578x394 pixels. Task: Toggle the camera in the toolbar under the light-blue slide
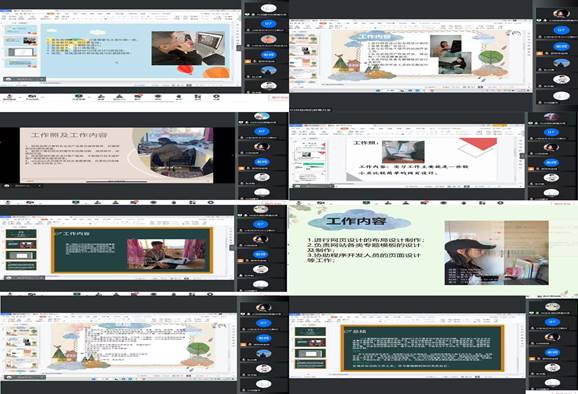32,97
